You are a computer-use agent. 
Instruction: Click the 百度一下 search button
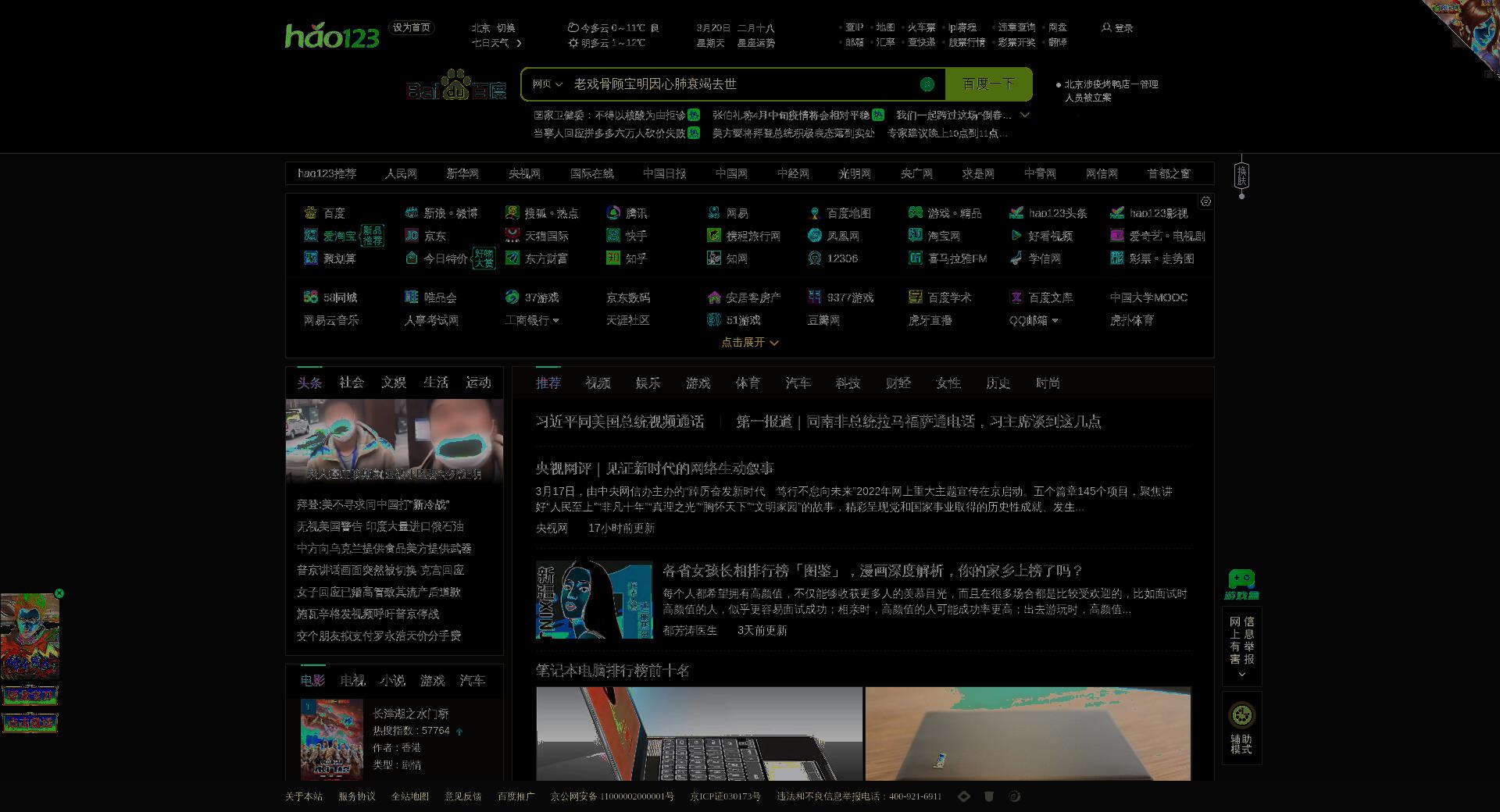(x=988, y=84)
